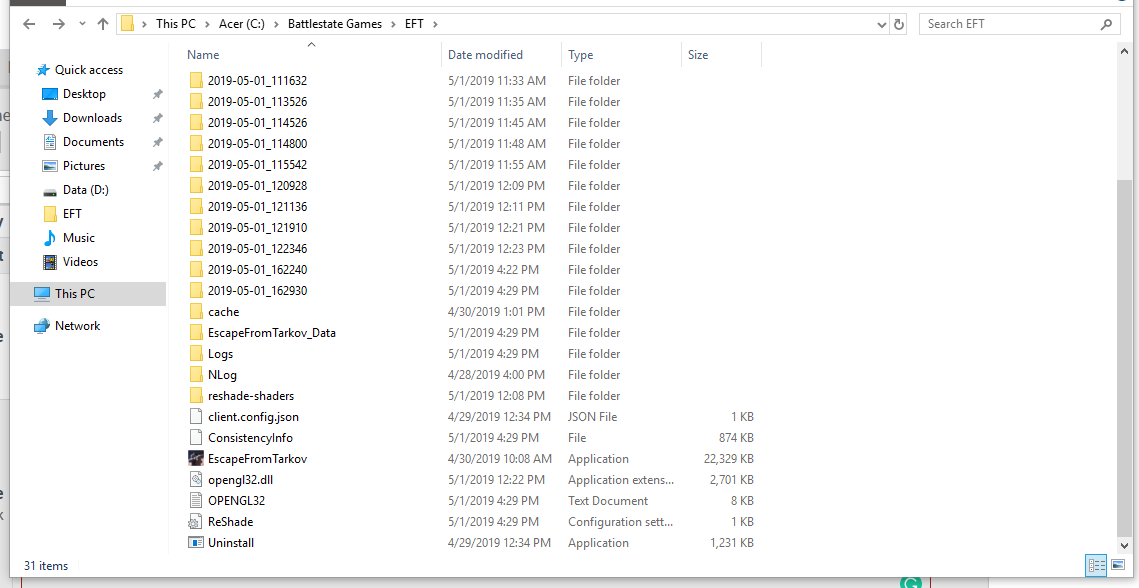This screenshot has height=588, width=1139.
Task: Open Downloads from Quick access
Action: pos(92,118)
